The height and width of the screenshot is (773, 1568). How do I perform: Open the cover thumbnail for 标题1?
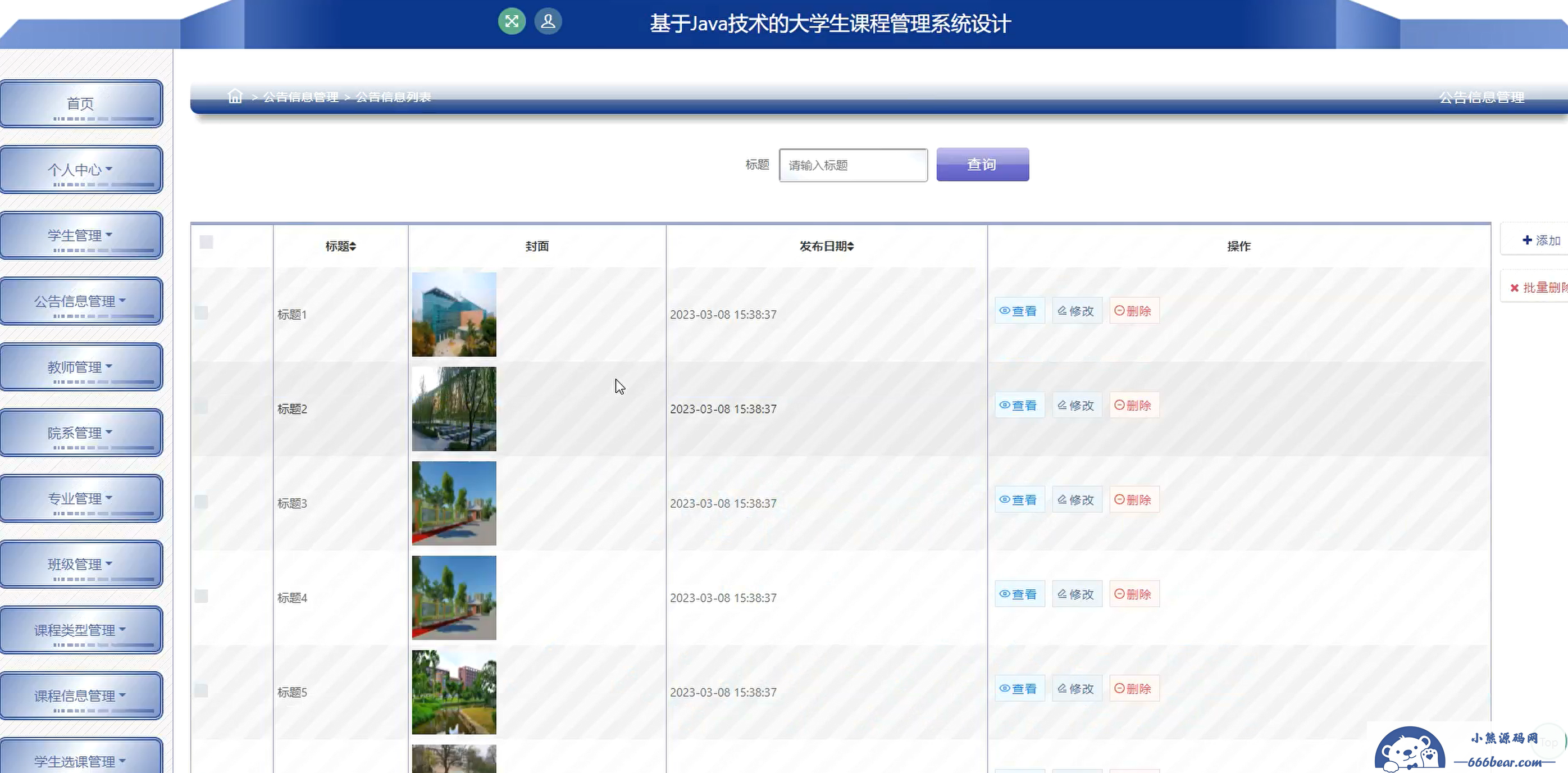coord(454,314)
